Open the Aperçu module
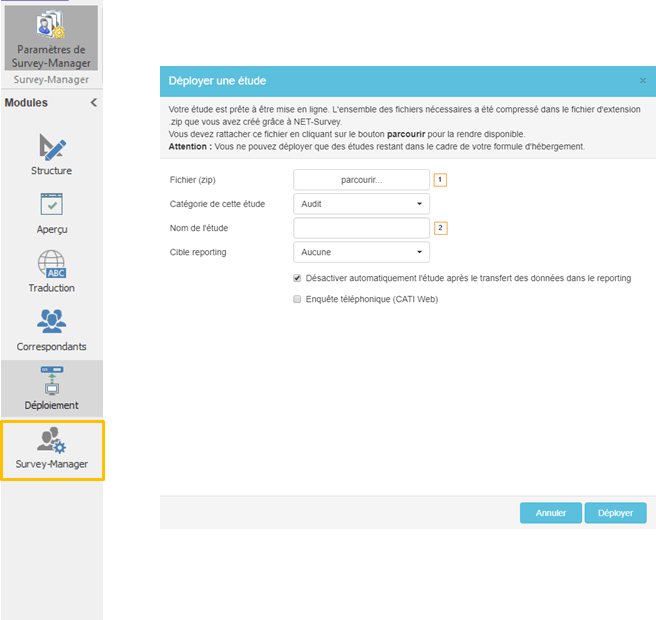The width and height of the screenshot is (656, 620). click(x=51, y=213)
